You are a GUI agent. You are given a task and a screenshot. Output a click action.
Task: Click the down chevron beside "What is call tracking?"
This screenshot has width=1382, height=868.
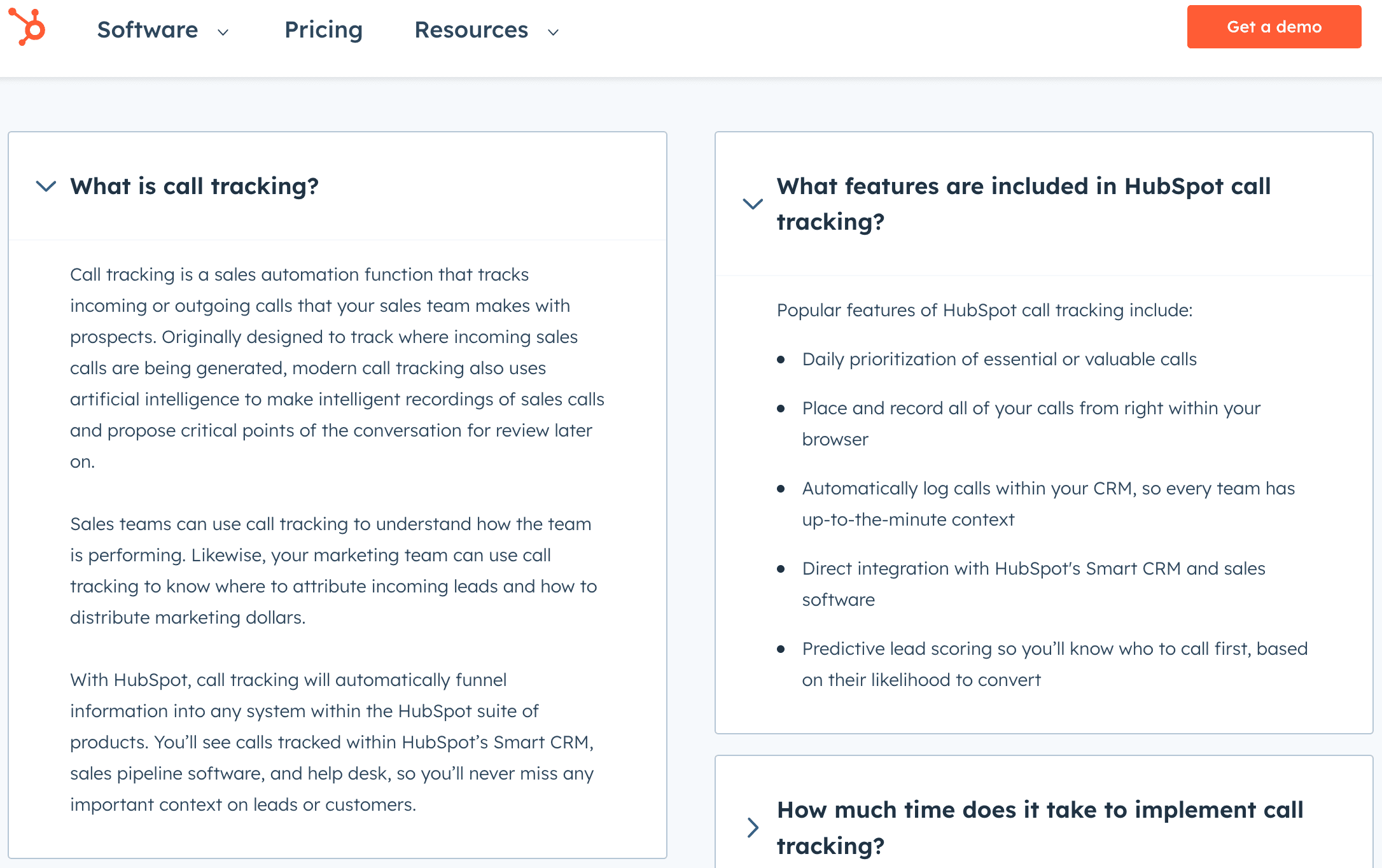pyautogui.click(x=45, y=186)
